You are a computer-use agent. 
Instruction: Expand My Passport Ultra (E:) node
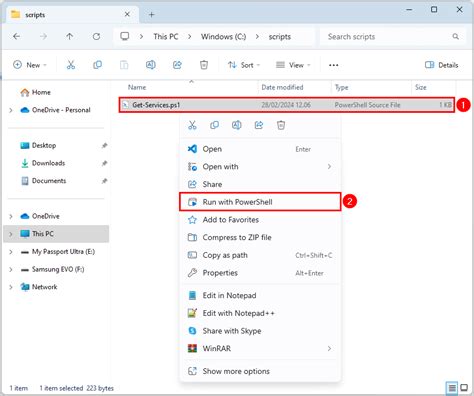coord(11,252)
